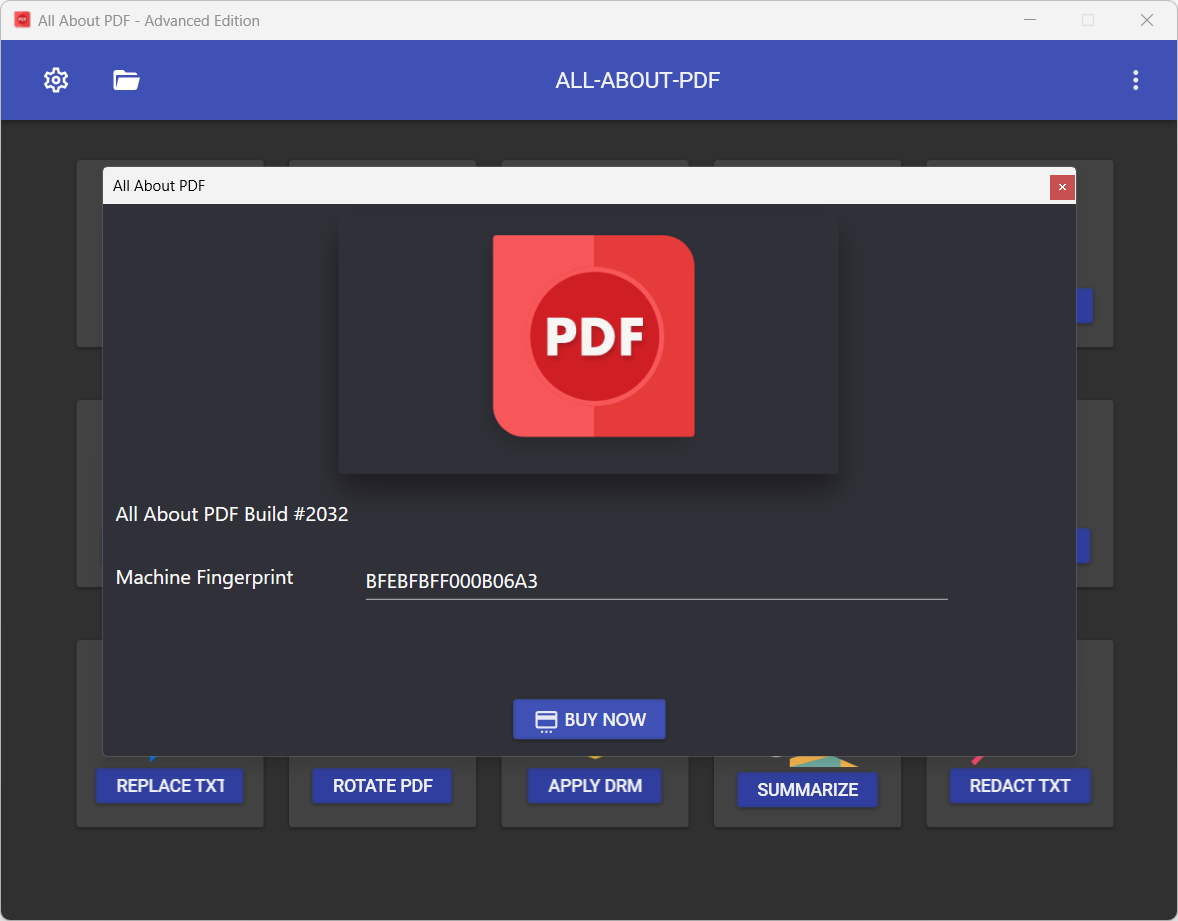This screenshot has height=921, width=1178.
Task: Open settings via the gear icon
Action: (x=56, y=80)
